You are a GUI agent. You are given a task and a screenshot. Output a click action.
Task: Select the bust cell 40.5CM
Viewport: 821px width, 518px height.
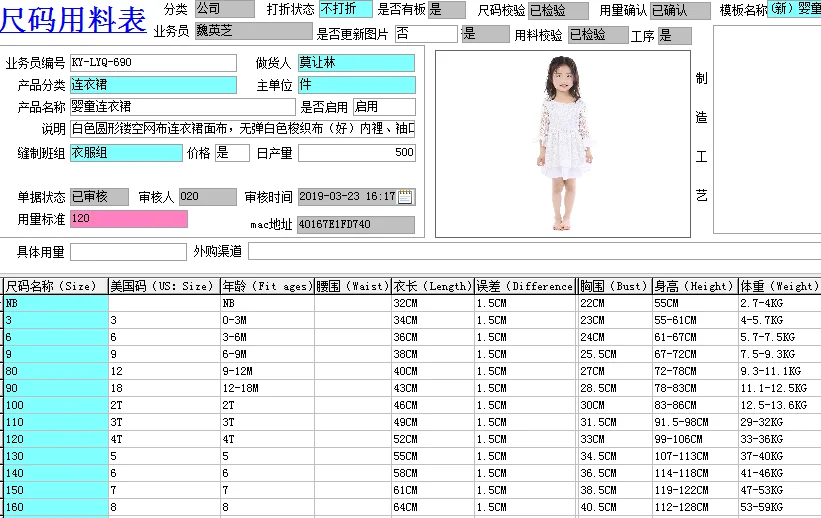tap(615, 508)
